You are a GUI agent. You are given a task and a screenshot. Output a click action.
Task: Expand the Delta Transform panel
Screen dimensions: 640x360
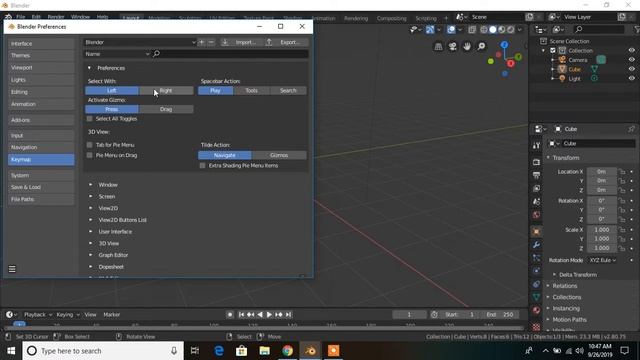(x=554, y=275)
